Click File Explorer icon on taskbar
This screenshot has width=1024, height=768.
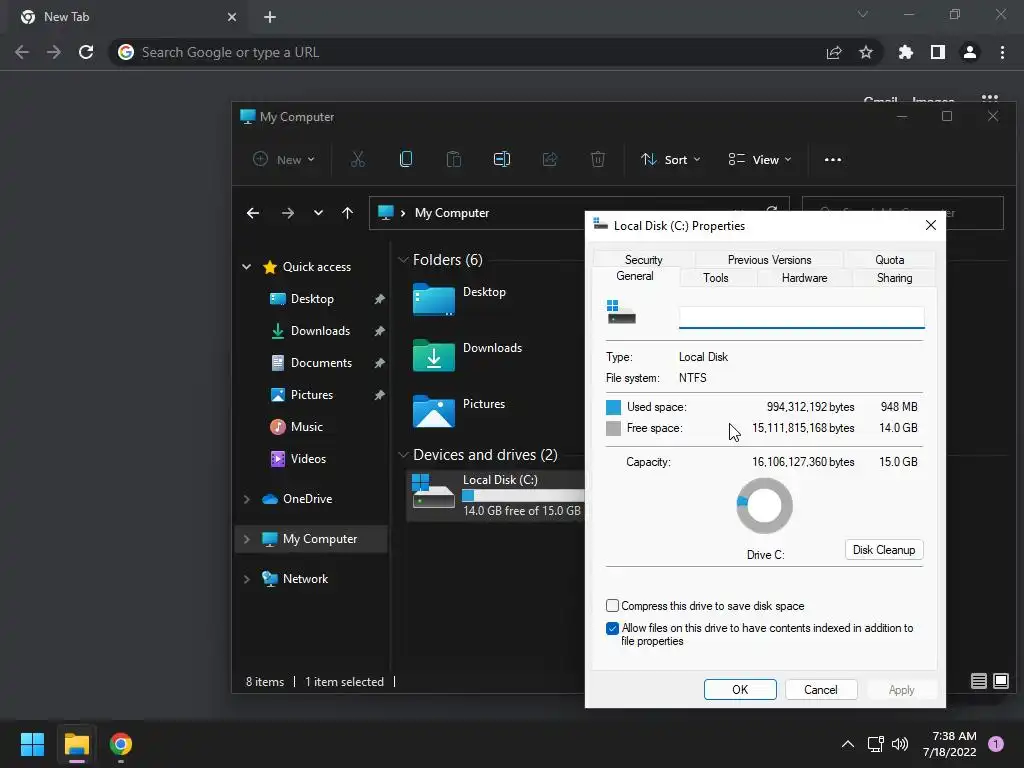[76, 744]
